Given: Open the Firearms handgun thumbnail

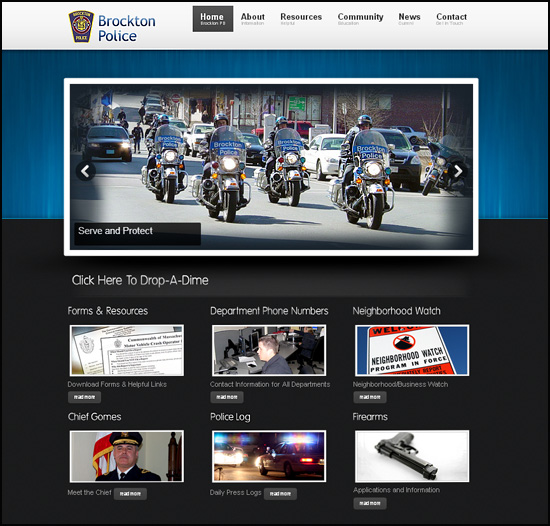Looking at the screenshot, I should tap(412, 456).
